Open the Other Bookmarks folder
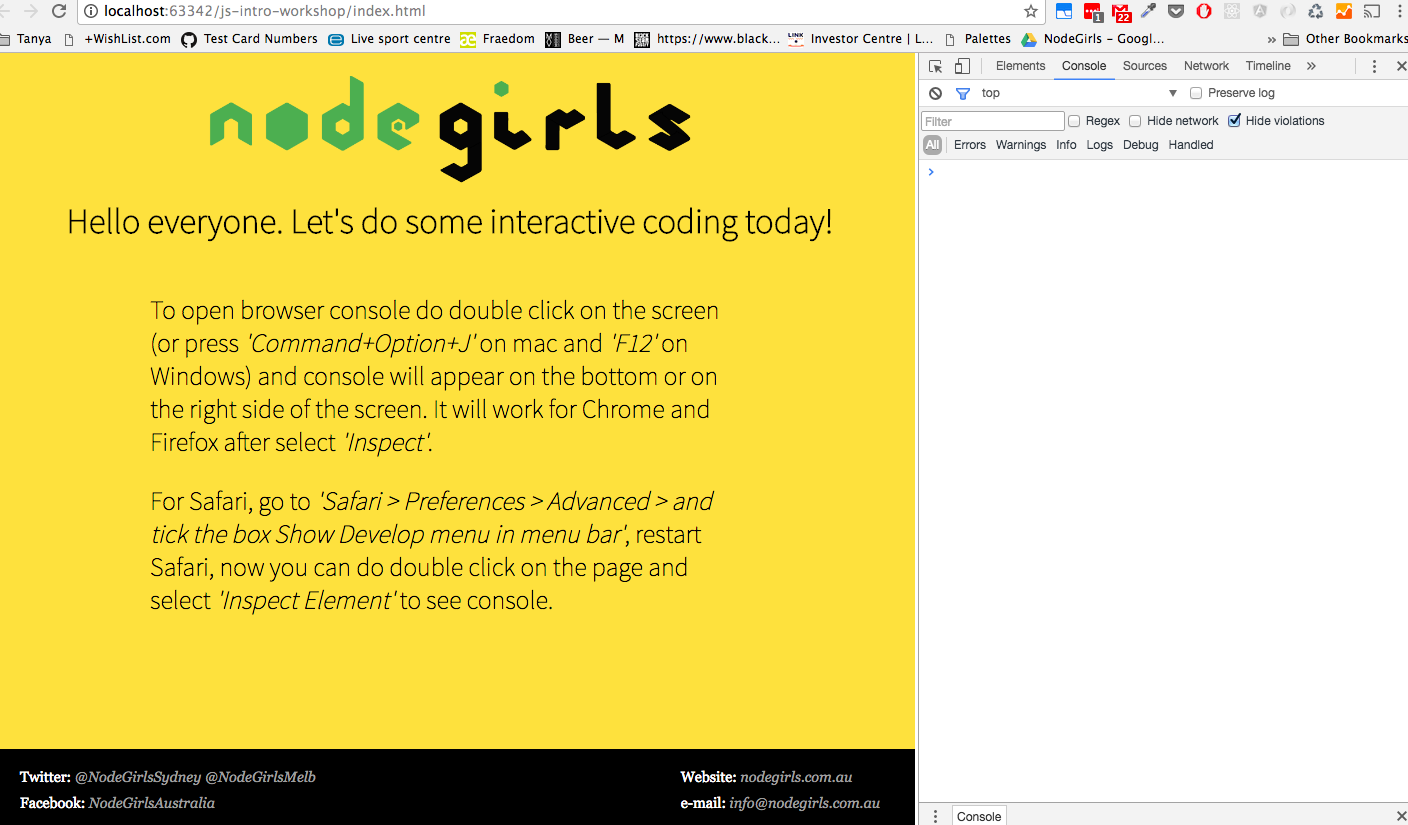 point(1345,39)
